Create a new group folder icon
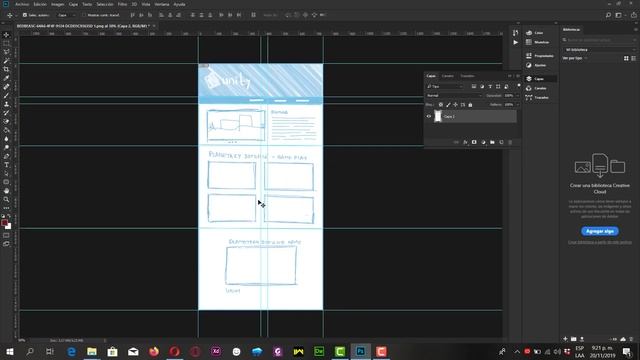The height and width of the screenshot is (360, 640). (492, 142)
